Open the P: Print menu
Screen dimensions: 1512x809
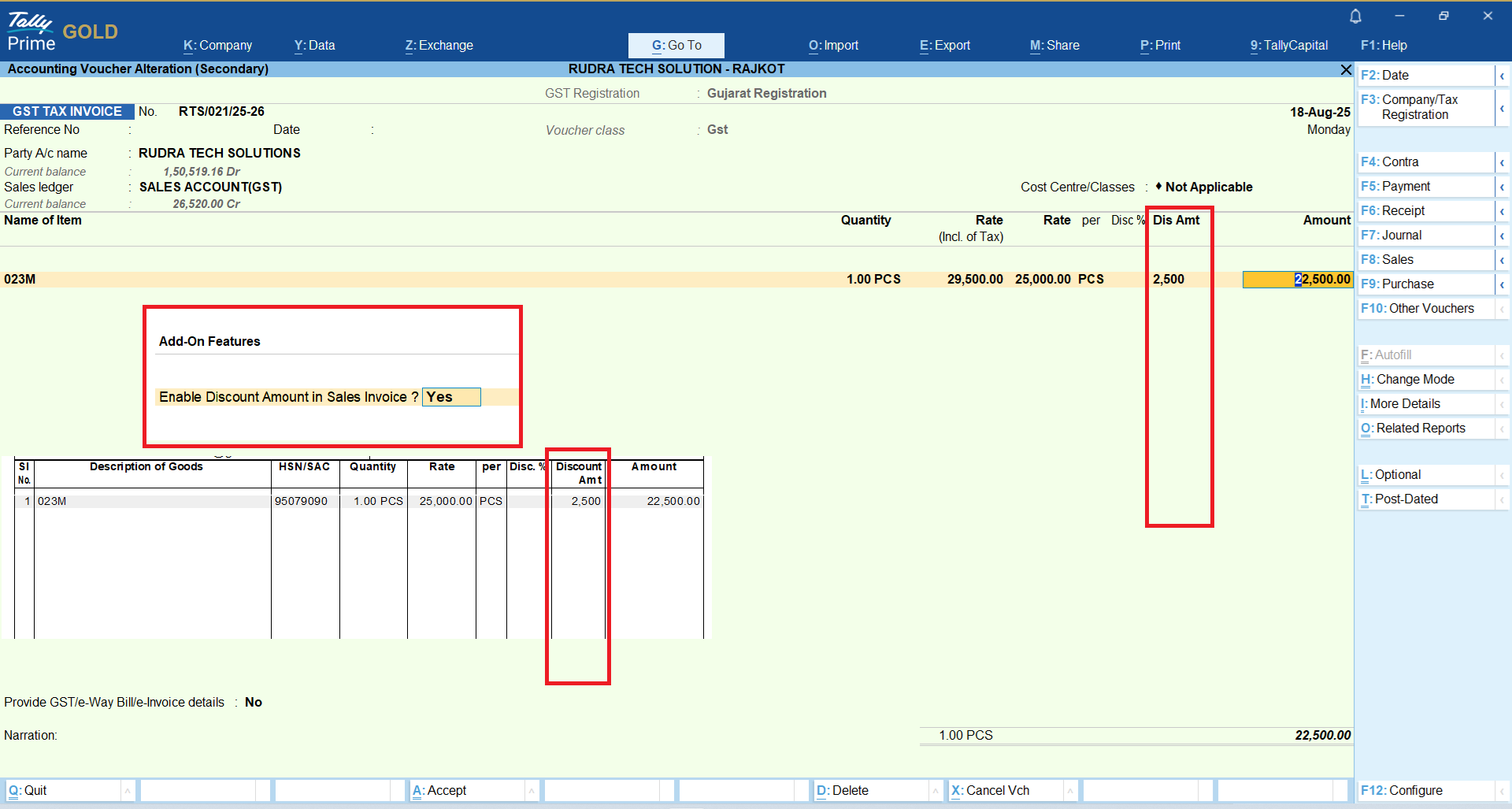(1160, 46)
